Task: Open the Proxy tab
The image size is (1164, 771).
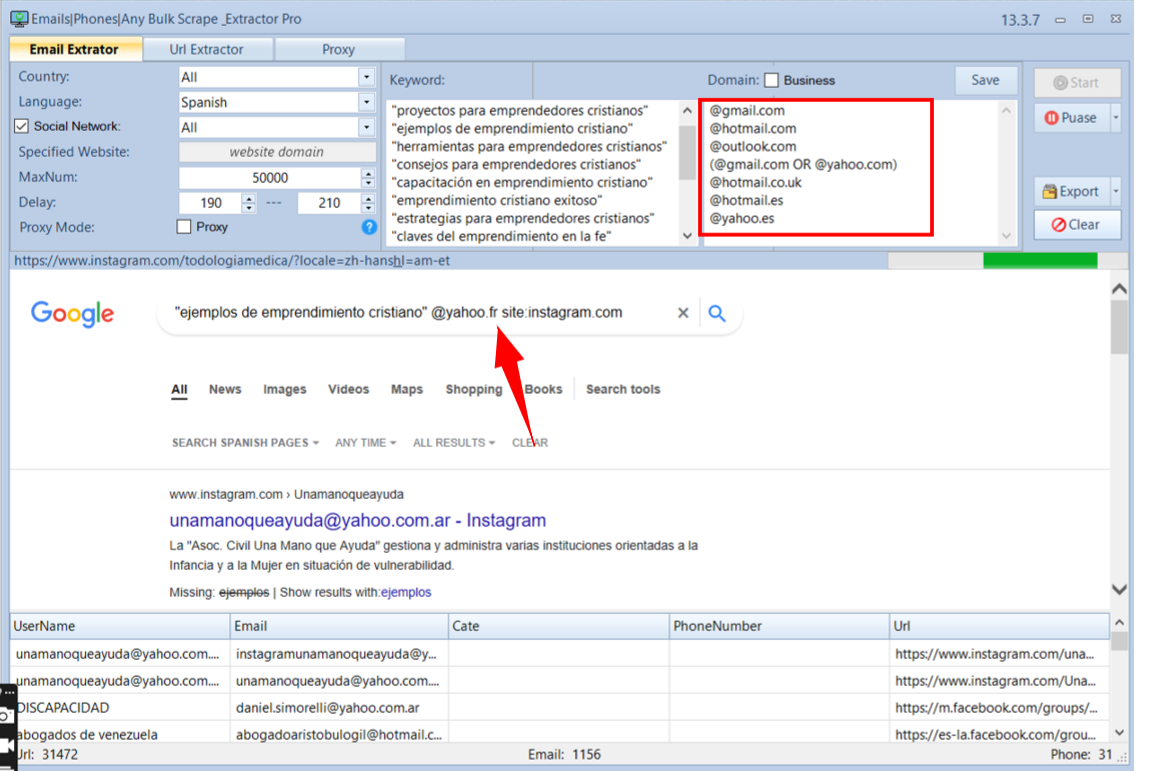Action: click(x=339, y=50)
